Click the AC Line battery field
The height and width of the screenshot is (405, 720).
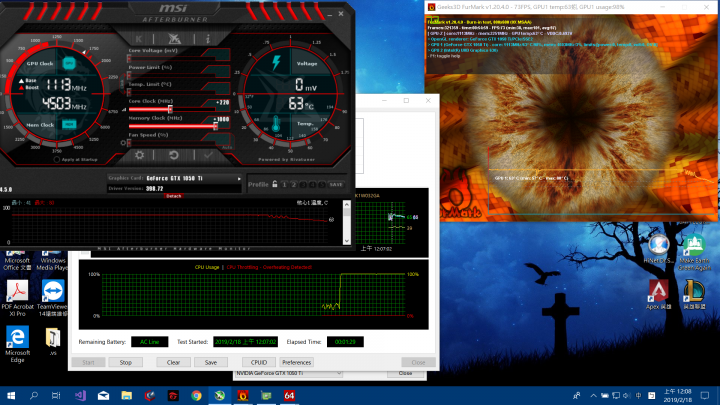[150, 342]
